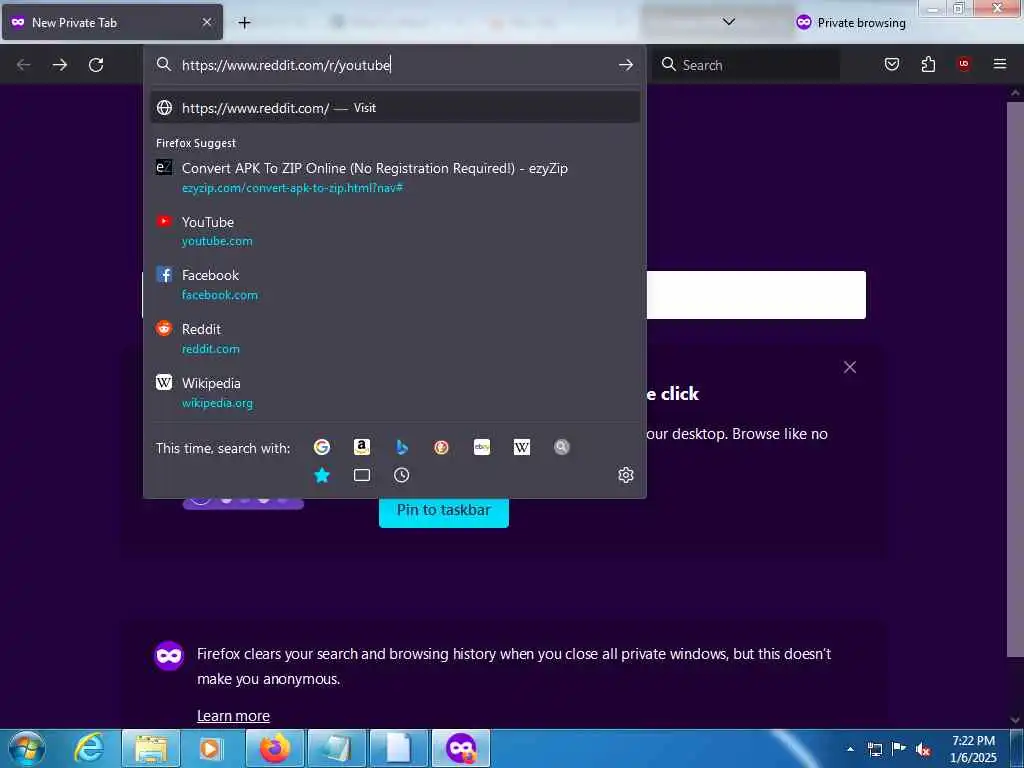The height and width of the screenshot is (768, 1024).
Task: Switch to Firefox private window in taskbar
Action: pyautogui.click(x=462, y=748)
